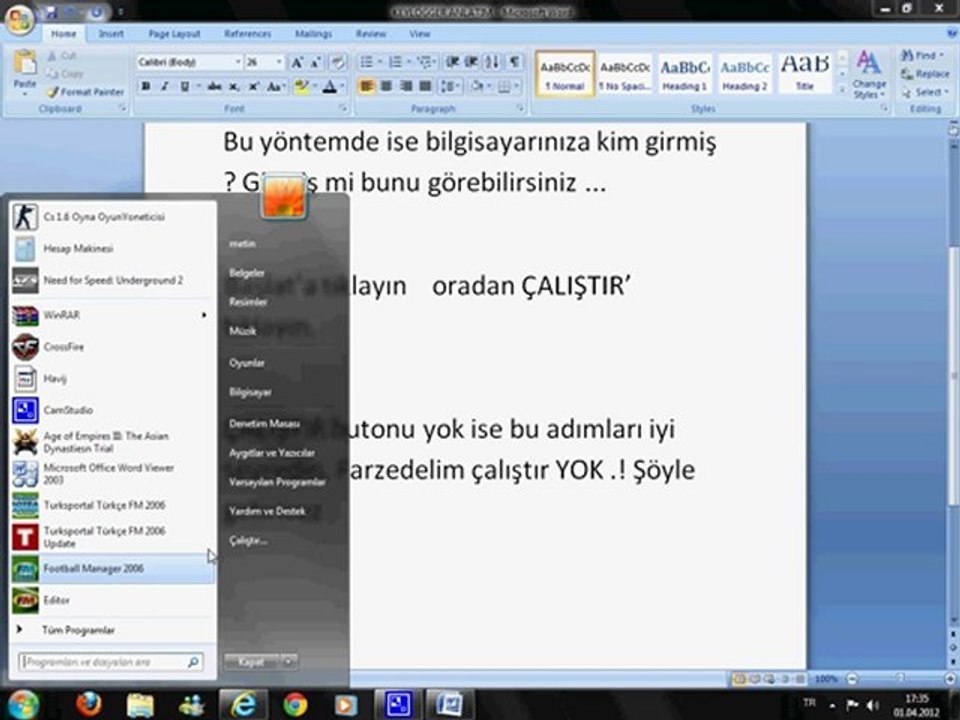
Task: Select Center alignment
Action: pyautogui.click(x=386, y=86)
